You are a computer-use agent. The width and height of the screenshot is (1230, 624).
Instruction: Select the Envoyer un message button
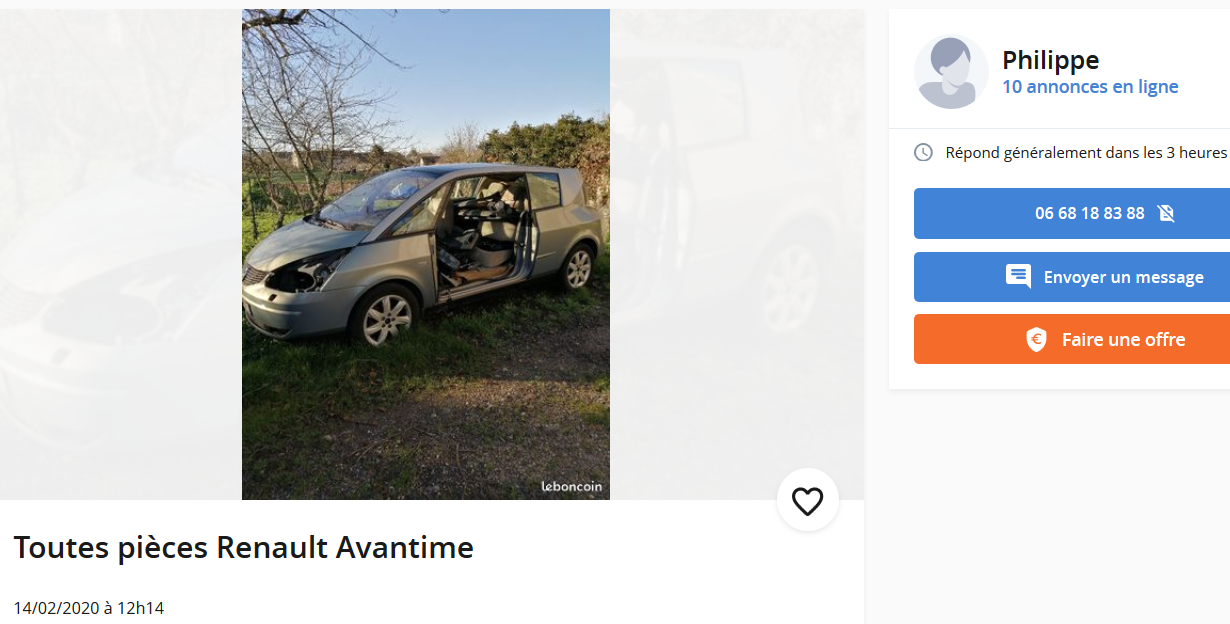(x=1072, y=277)
